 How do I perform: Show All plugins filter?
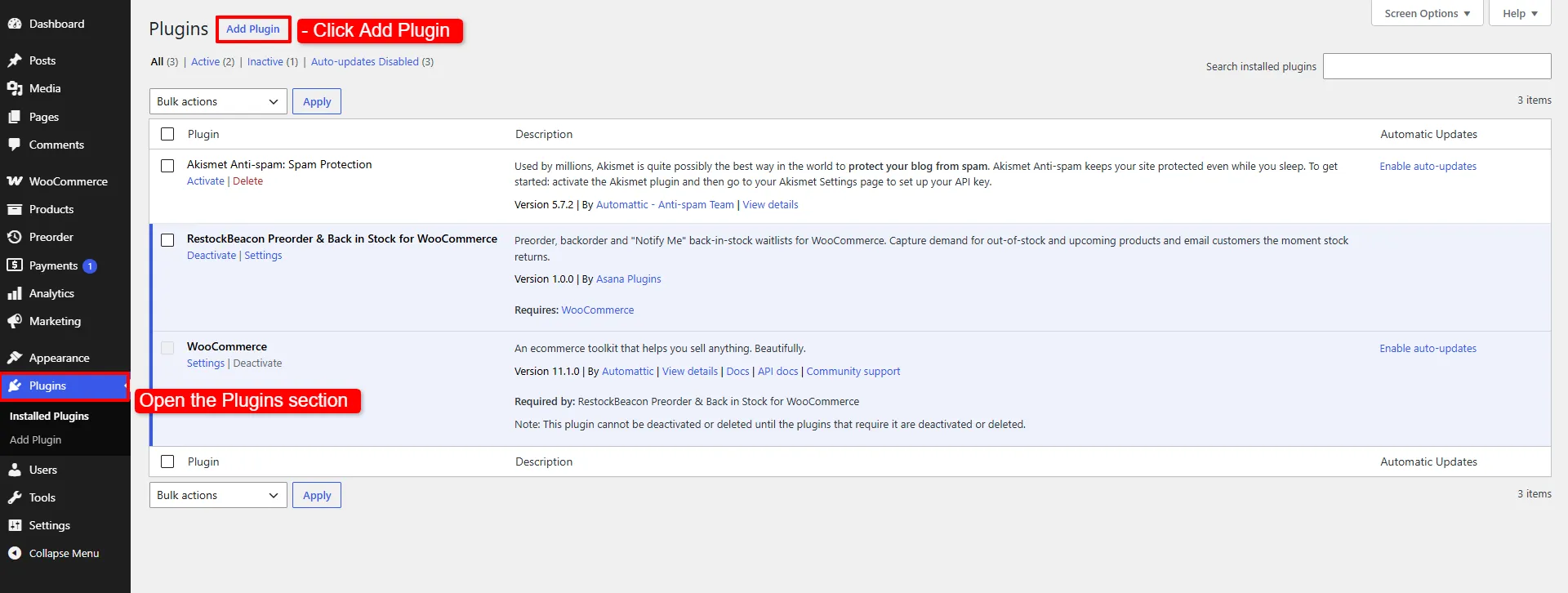pos(157,61)
